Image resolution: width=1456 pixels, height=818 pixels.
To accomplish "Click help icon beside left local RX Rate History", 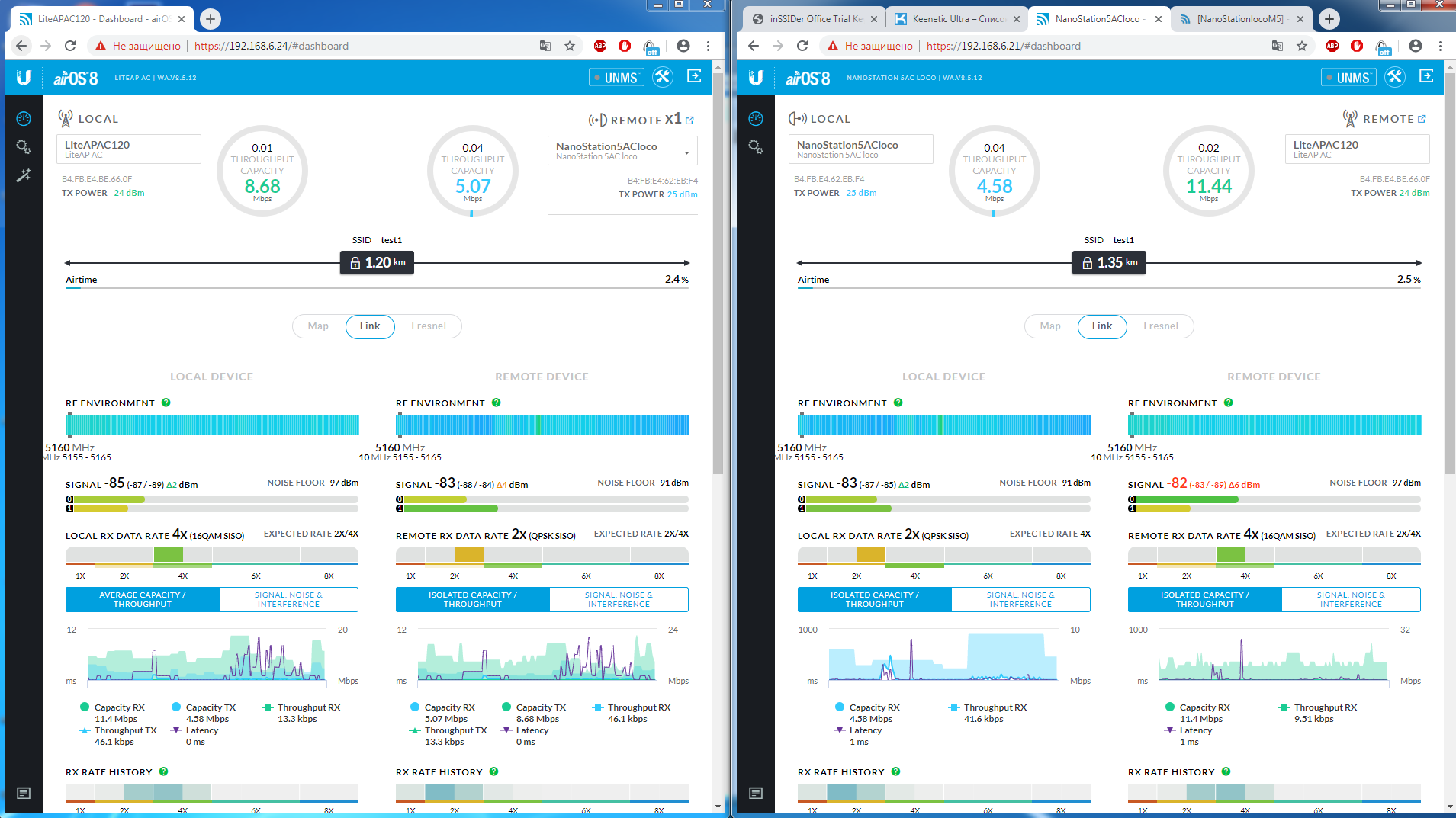I will (164, 771).
